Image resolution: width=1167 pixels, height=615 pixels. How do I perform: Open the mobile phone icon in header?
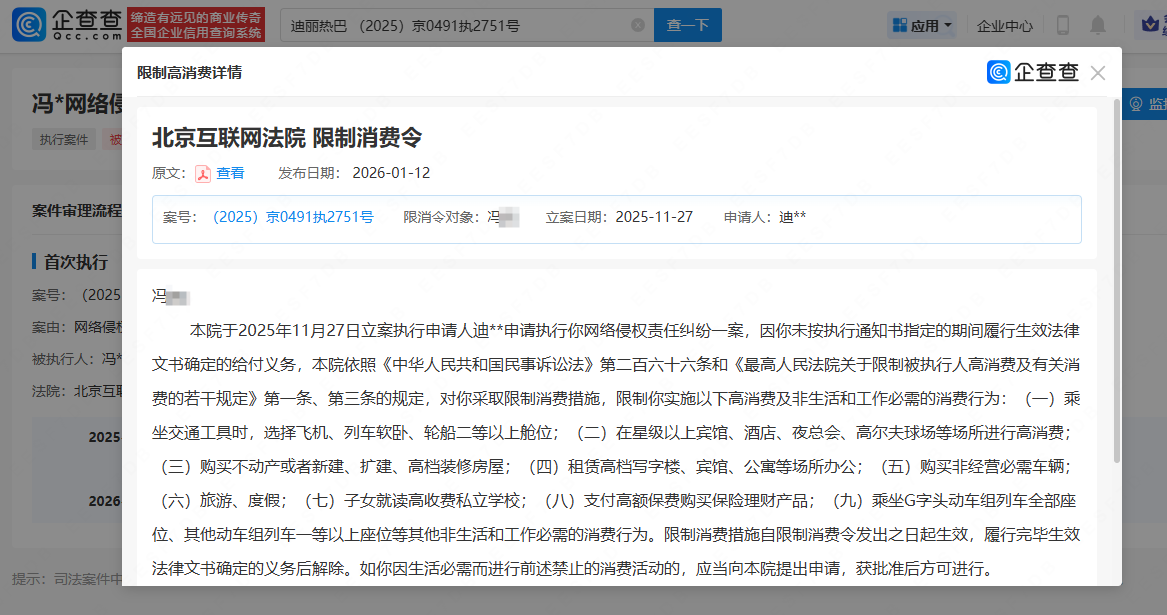(1063, 25)
